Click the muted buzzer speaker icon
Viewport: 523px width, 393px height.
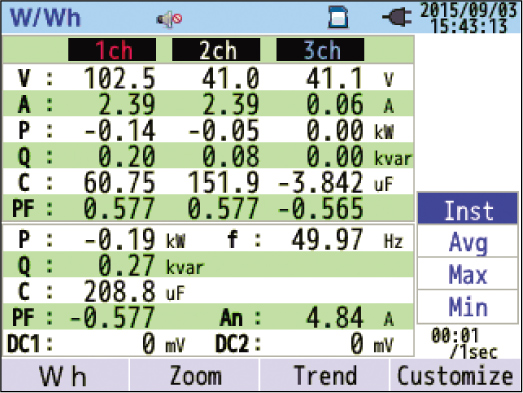click(169, 19)
